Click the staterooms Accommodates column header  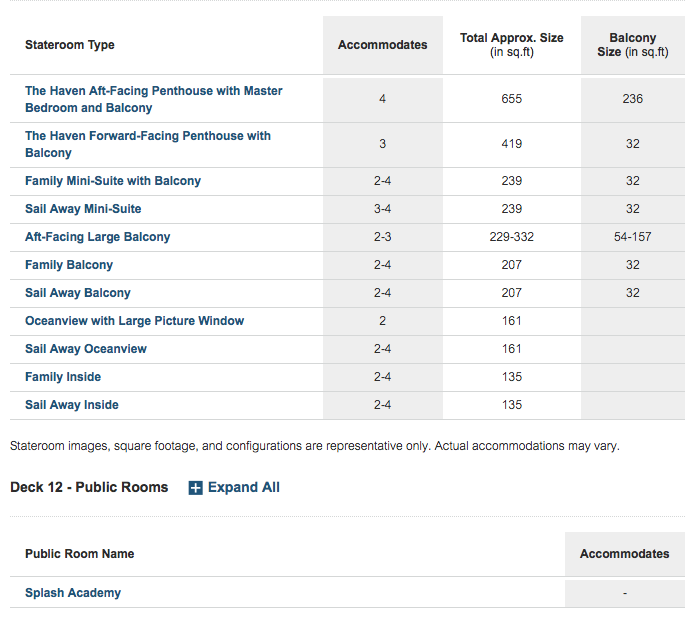point(383,45)
